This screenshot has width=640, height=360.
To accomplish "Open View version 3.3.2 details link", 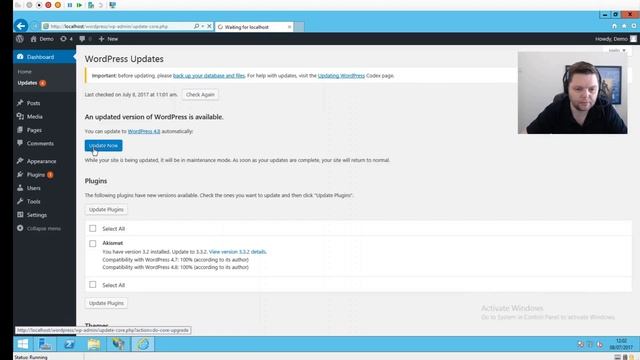I will coord(238,252).
